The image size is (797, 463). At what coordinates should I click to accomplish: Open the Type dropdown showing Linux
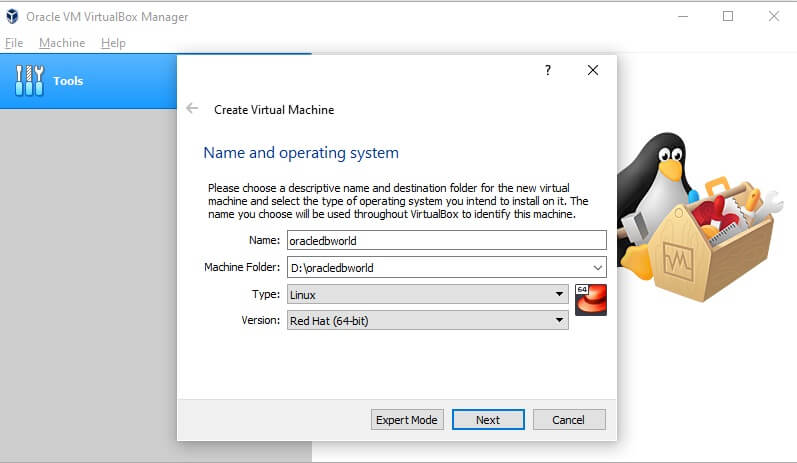tap(427, 294)
